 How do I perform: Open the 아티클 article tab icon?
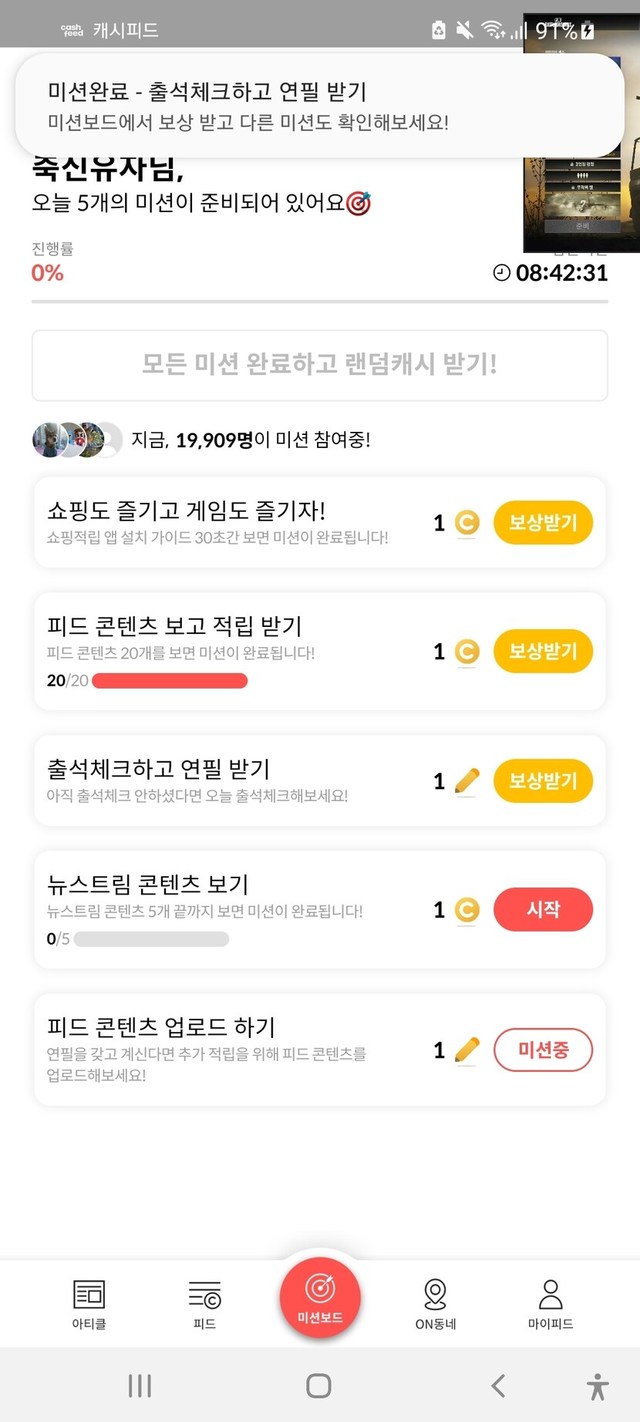tap(89, 1295)
